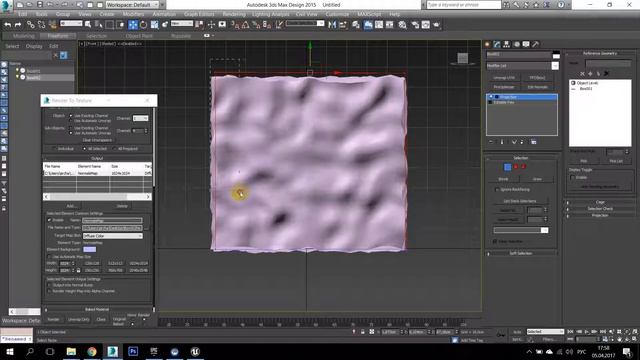Open the Motion command panel tab
The height and width of the screenshot is (360, 640).
[x=516, y=44]
